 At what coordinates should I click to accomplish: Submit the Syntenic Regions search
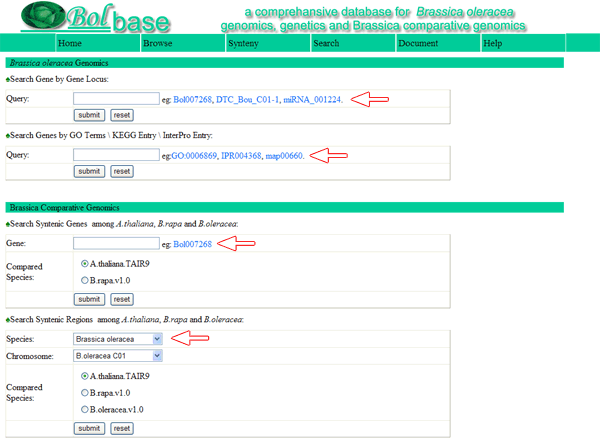(x=89, y=428)
